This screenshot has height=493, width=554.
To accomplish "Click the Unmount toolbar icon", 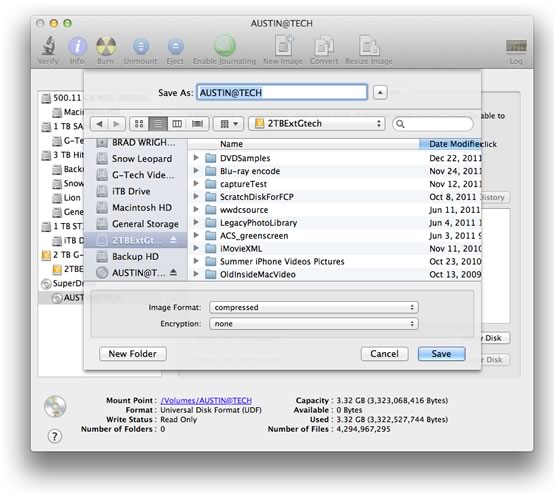I will point(141,46).
